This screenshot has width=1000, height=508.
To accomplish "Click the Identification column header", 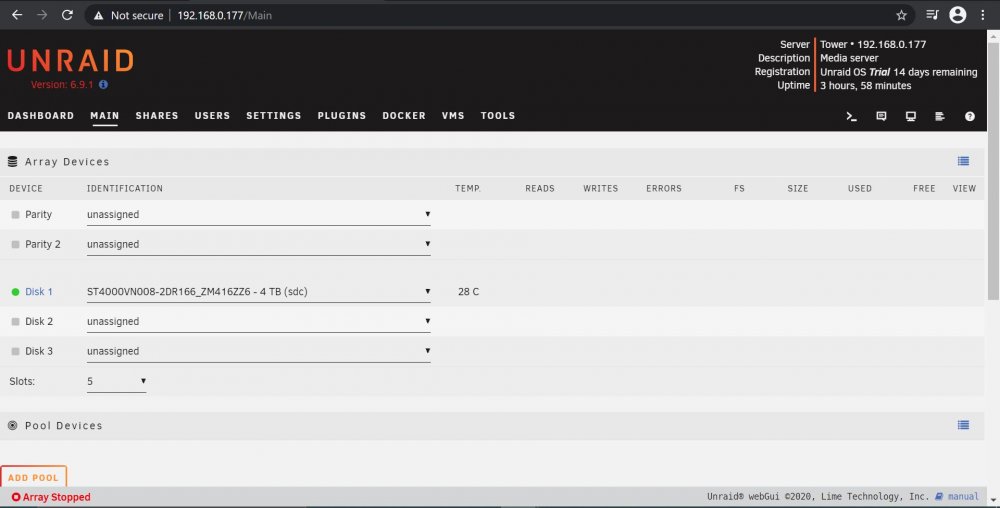I will point(124,189).
